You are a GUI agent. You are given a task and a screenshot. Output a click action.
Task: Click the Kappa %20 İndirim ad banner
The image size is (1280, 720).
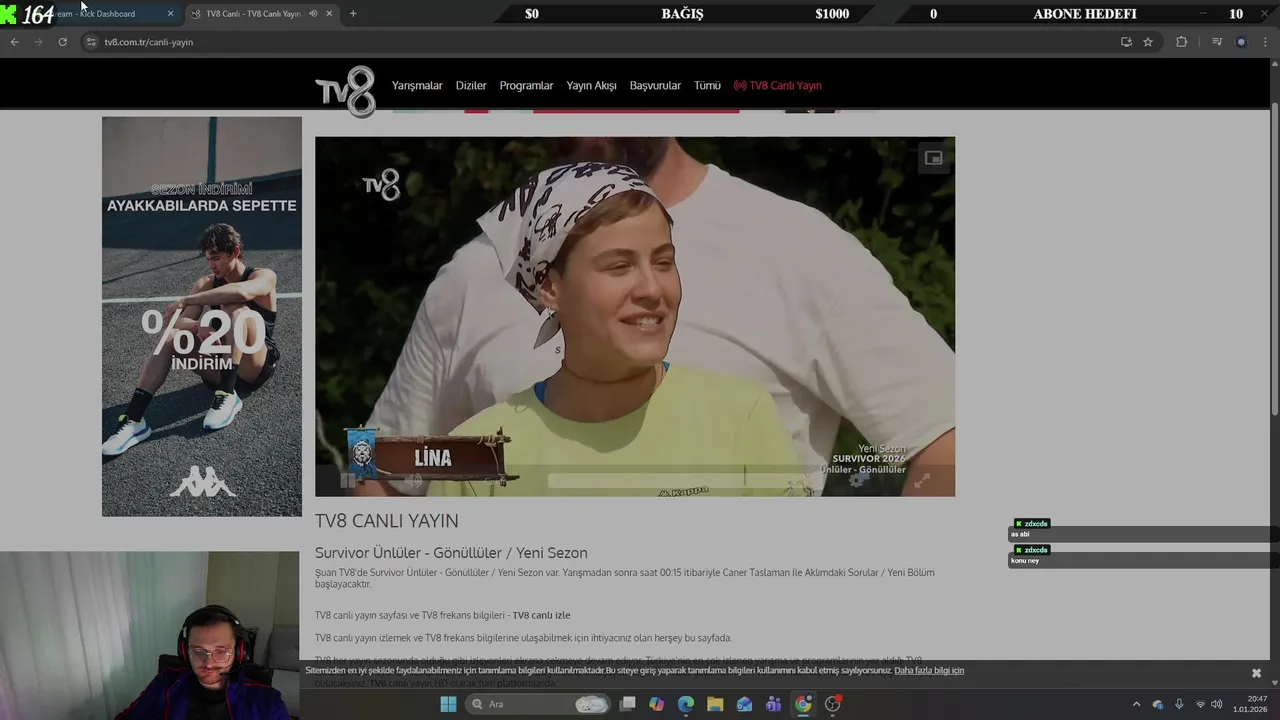[201, 316]
